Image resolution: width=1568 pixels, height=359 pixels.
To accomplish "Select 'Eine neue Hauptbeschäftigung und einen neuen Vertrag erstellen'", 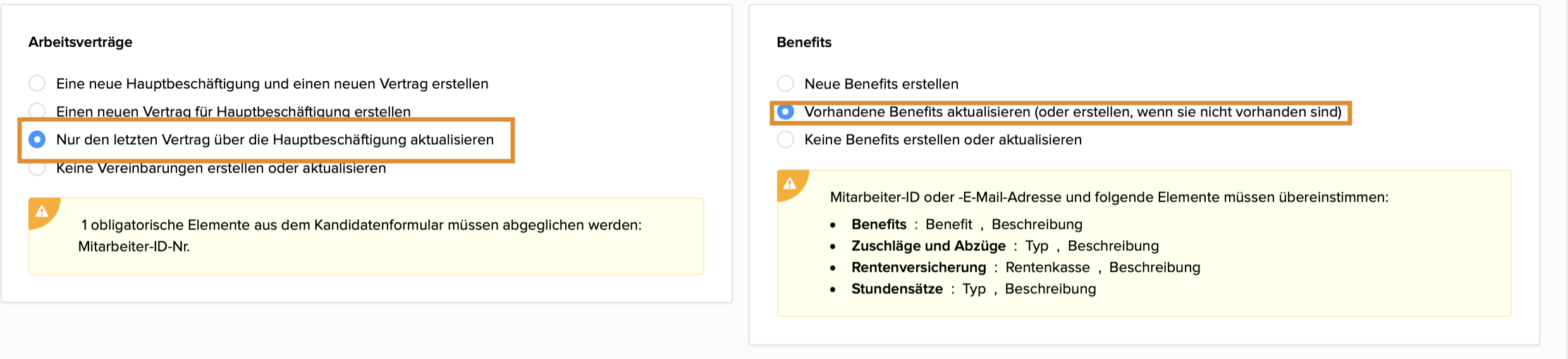I will 37,83.
